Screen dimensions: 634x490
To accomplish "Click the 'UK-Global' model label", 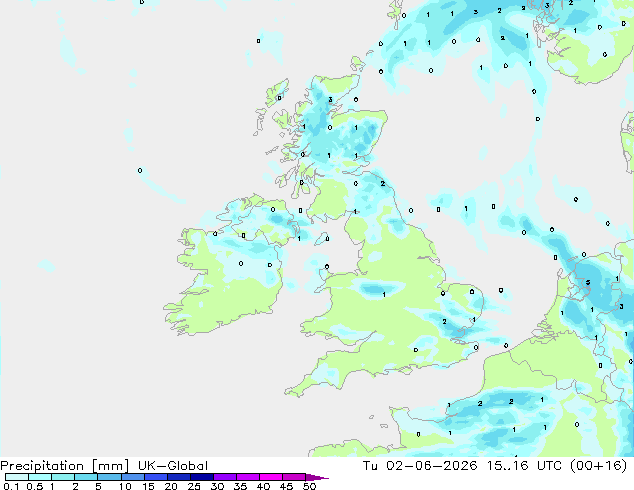I will point(173,466).
